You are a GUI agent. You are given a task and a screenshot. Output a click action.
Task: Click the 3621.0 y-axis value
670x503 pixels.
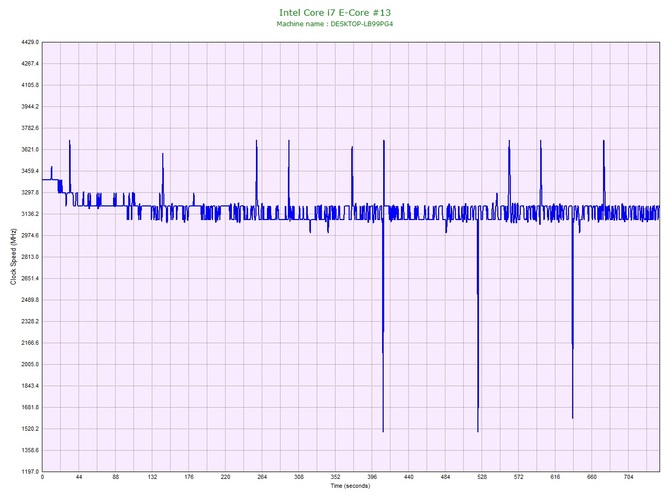click(x=30, y=150)
